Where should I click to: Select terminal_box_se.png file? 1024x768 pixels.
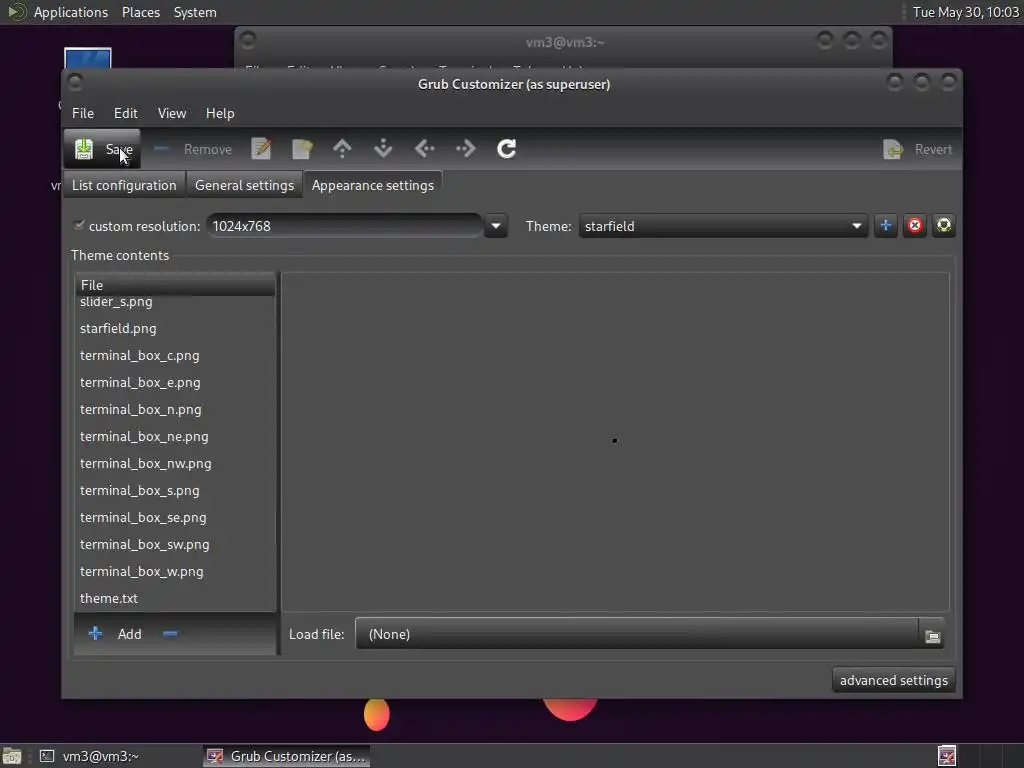tap(175, 517)
